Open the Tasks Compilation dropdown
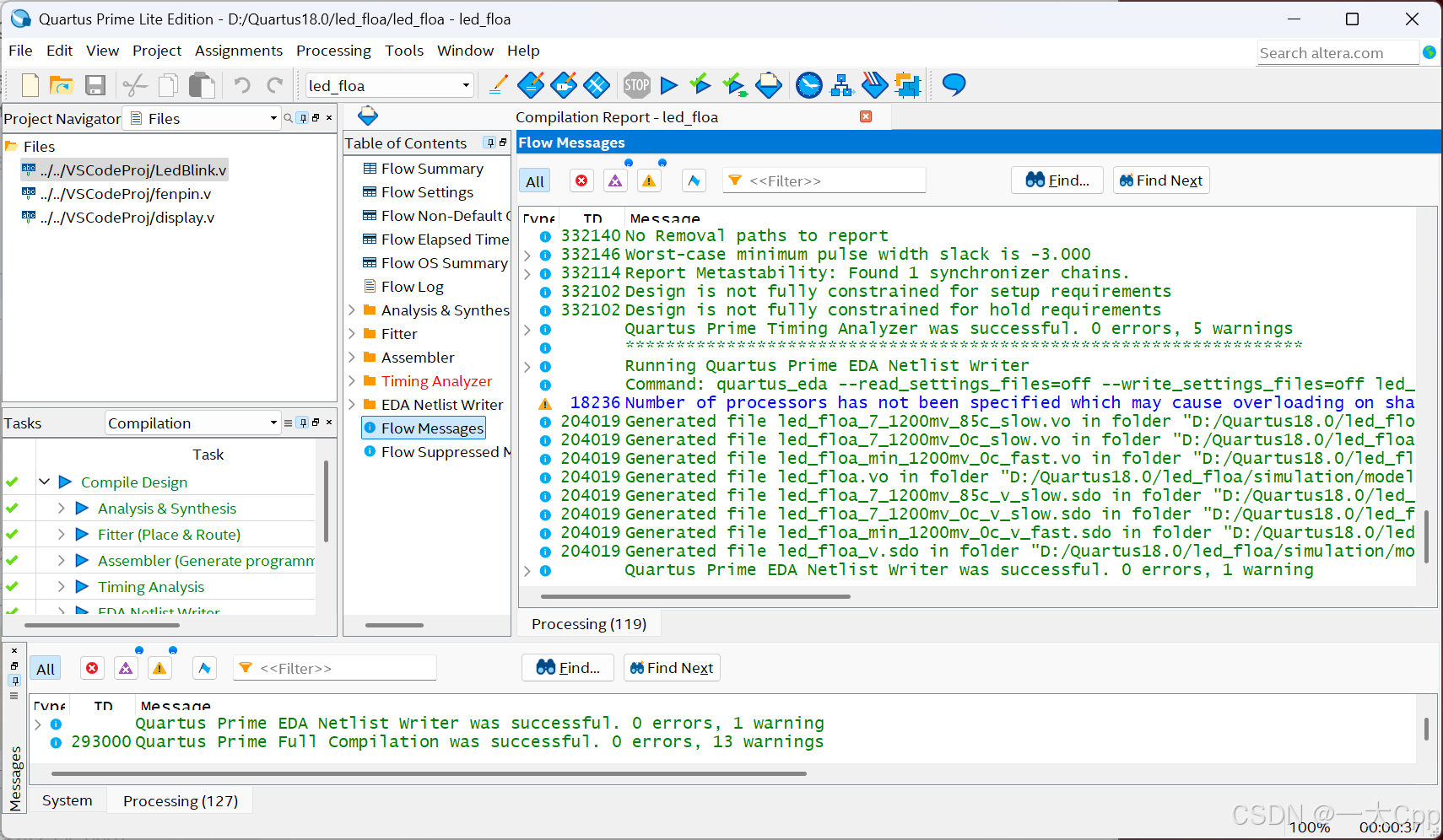This screenshot has width=1443, height=840. click(x=273, y=423)
